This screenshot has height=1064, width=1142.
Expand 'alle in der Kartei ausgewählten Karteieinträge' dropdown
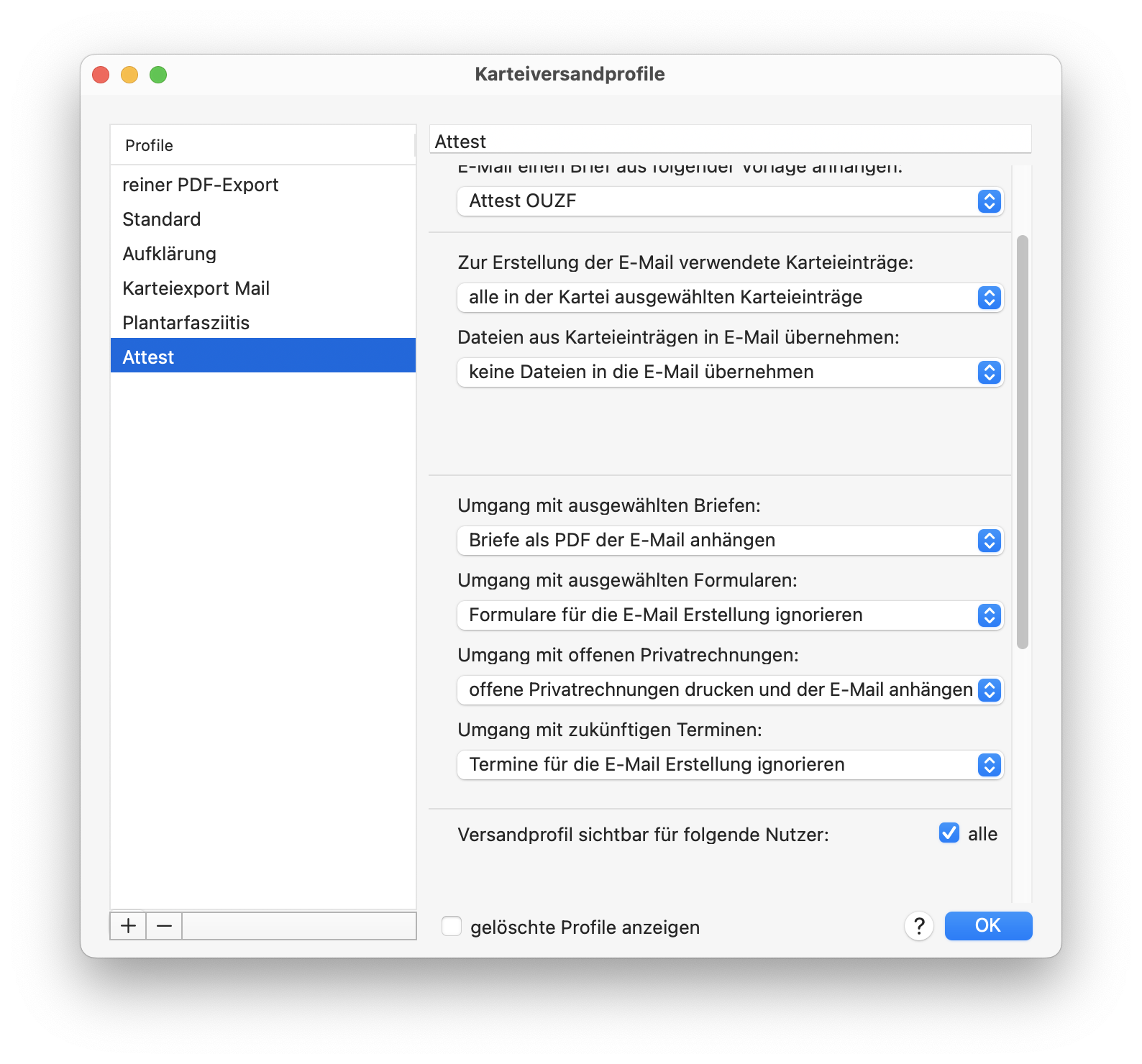tap(730, 298)
